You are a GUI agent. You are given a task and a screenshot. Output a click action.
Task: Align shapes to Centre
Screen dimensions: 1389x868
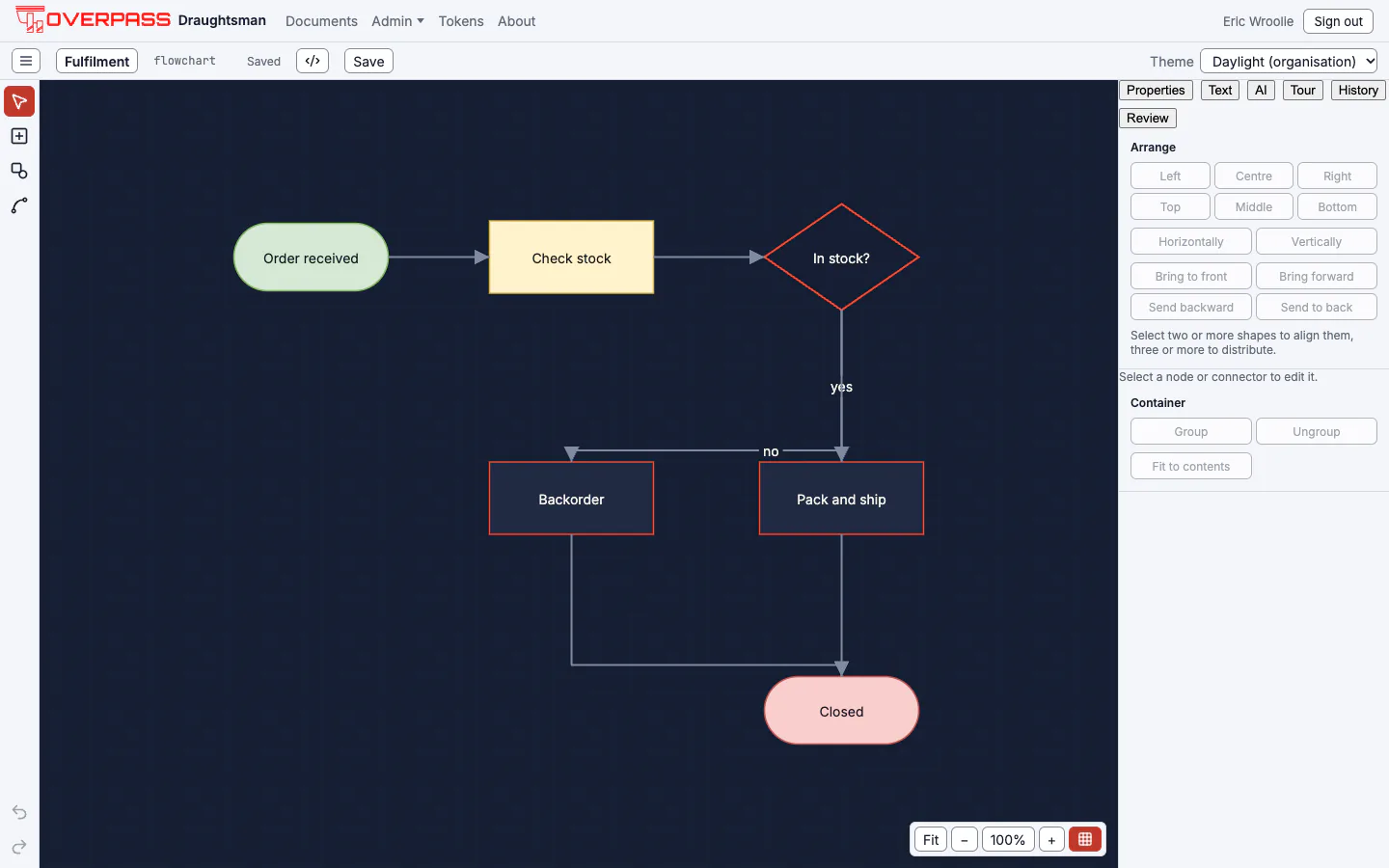pyautogui.click(x=1254, y=176)
